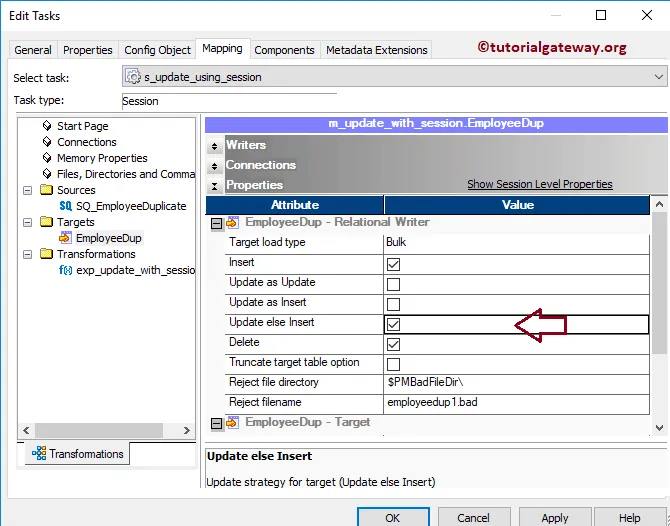Toggle the Update else Insert checkbox

pyautogui.click(x=393, y=324)
